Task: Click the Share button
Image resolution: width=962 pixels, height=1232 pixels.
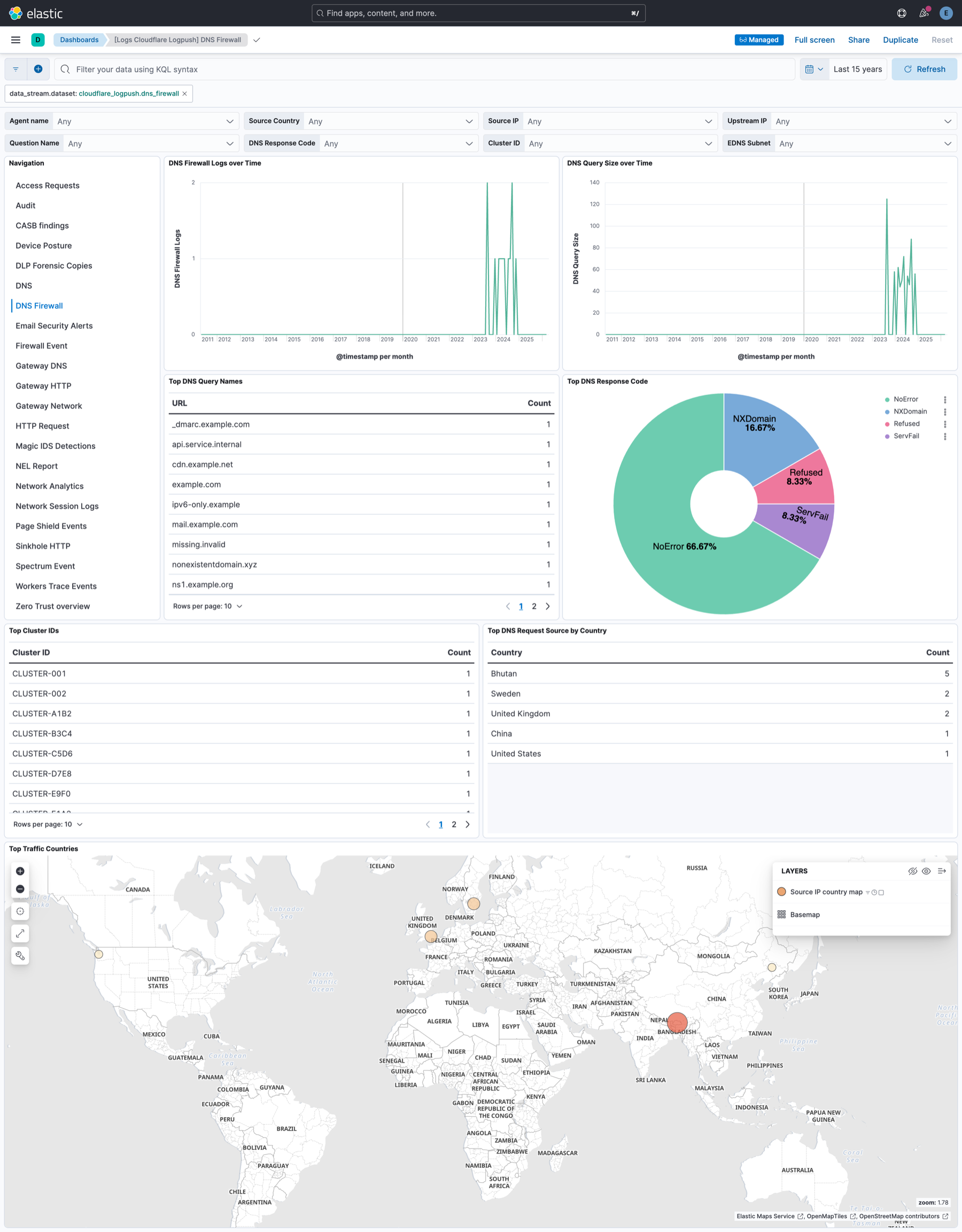Action: click(858, 40)
